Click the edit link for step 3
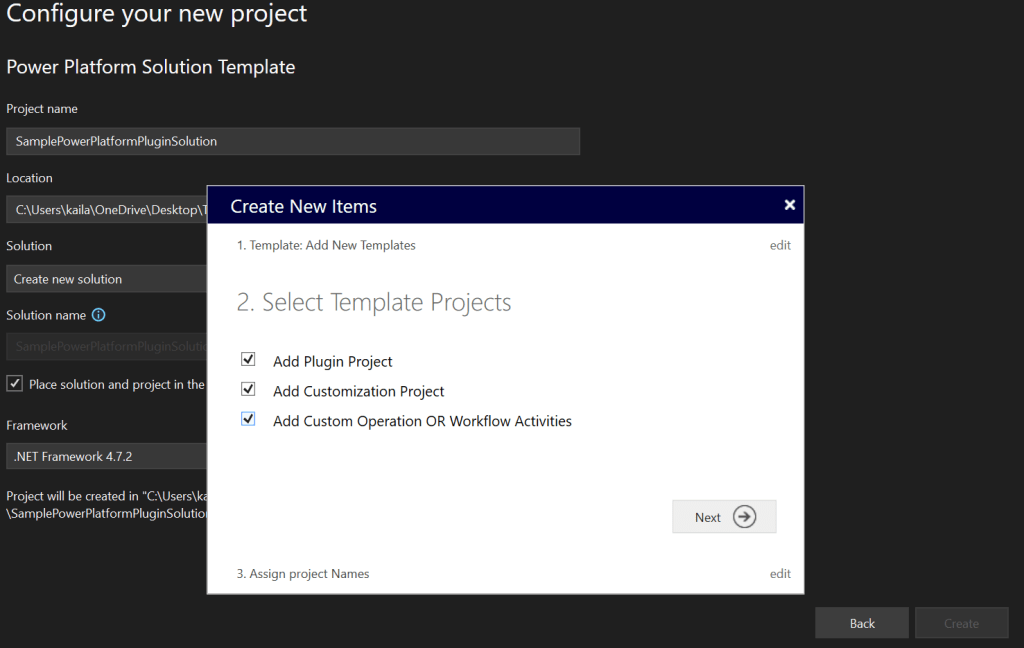1024x648 pixels. 780,574
